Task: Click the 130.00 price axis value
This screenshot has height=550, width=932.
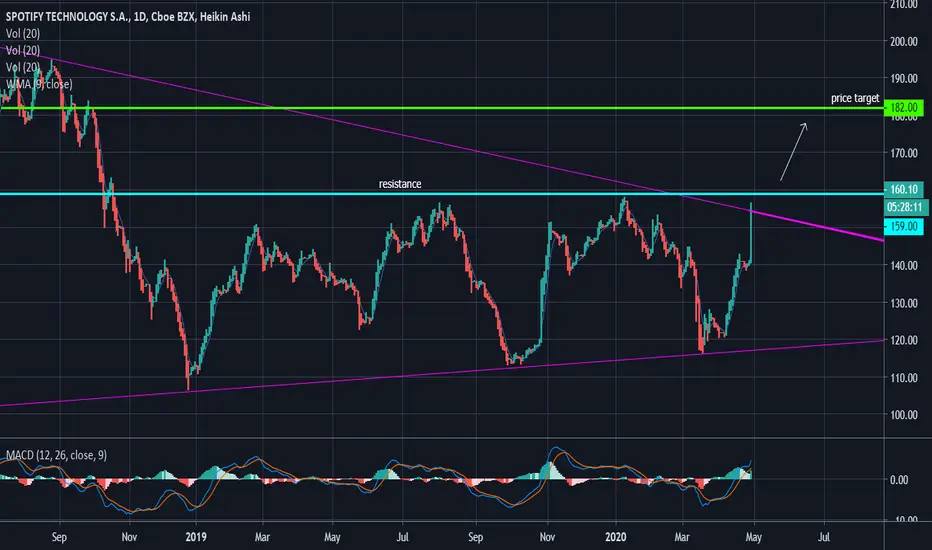Action: [x=903, y=303]
